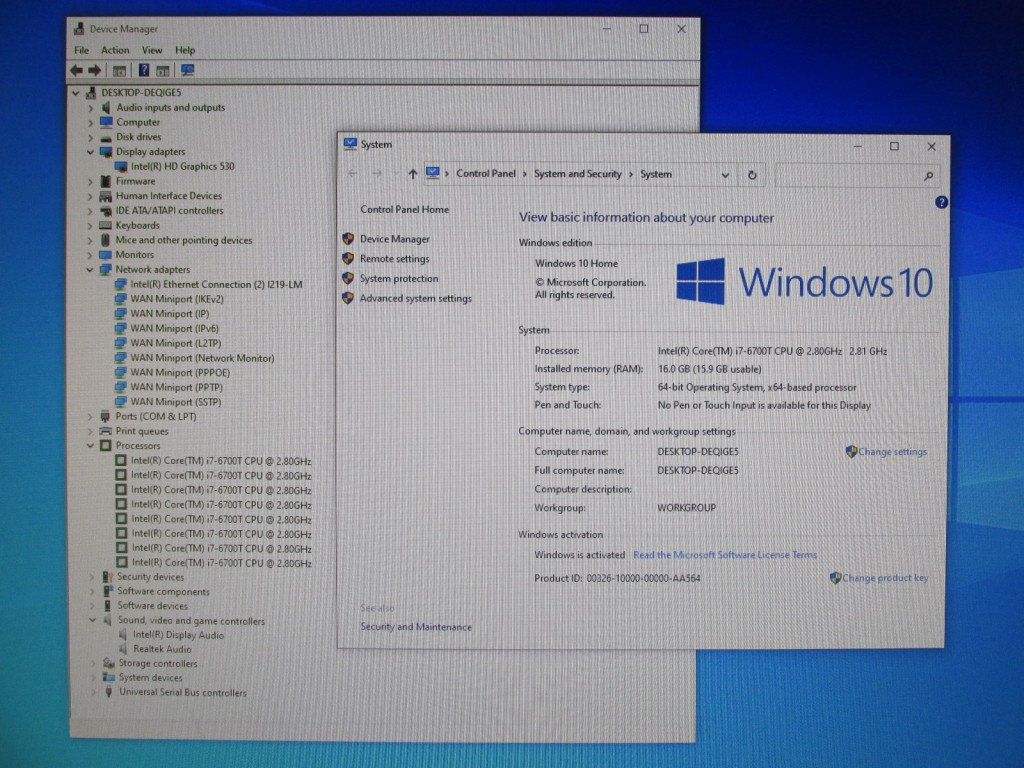Go up one level in System window
This screenshot has width=1024, height=768.
pyautogui.click(x=412, y=174)
